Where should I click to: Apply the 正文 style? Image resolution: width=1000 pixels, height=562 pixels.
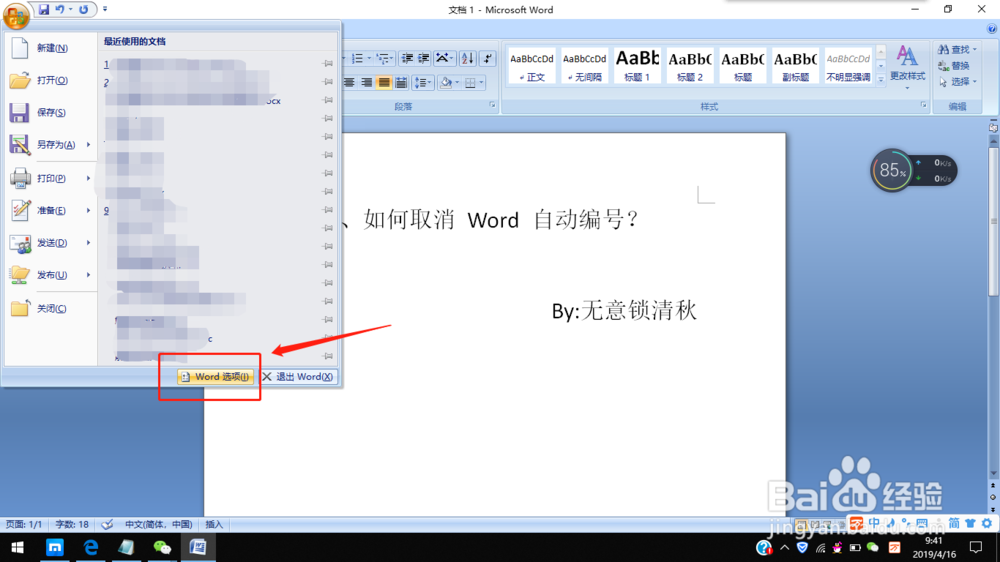pos(532,66)
